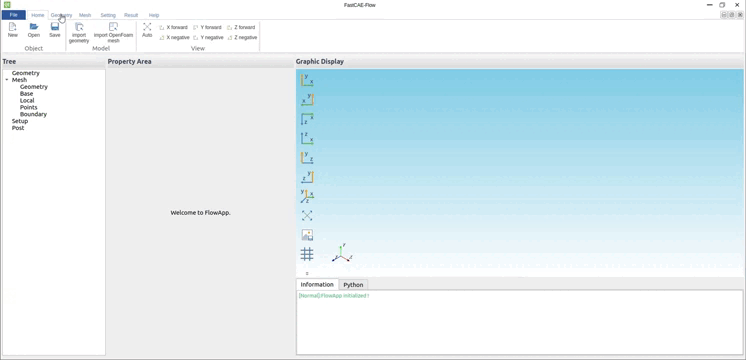This screenshot has width=746, height=360.
Task: Click the XYZ orientation axes widget
Action: coord(342,253)
